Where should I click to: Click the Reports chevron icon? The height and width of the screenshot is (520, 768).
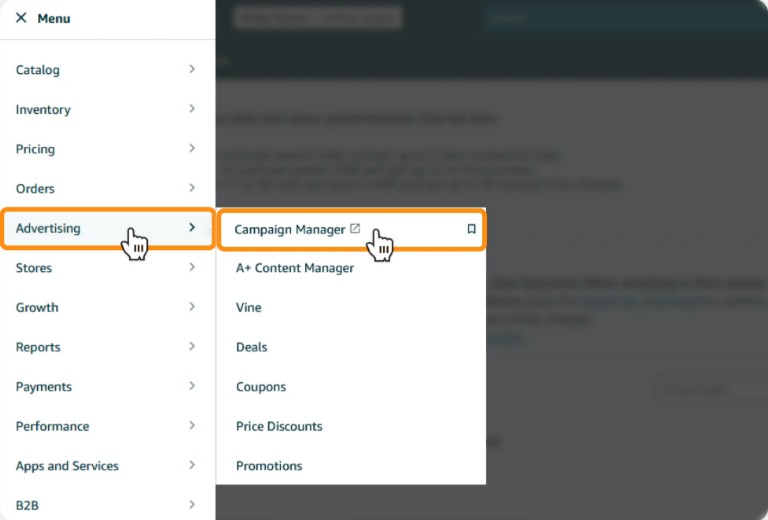tap(192, 346)
